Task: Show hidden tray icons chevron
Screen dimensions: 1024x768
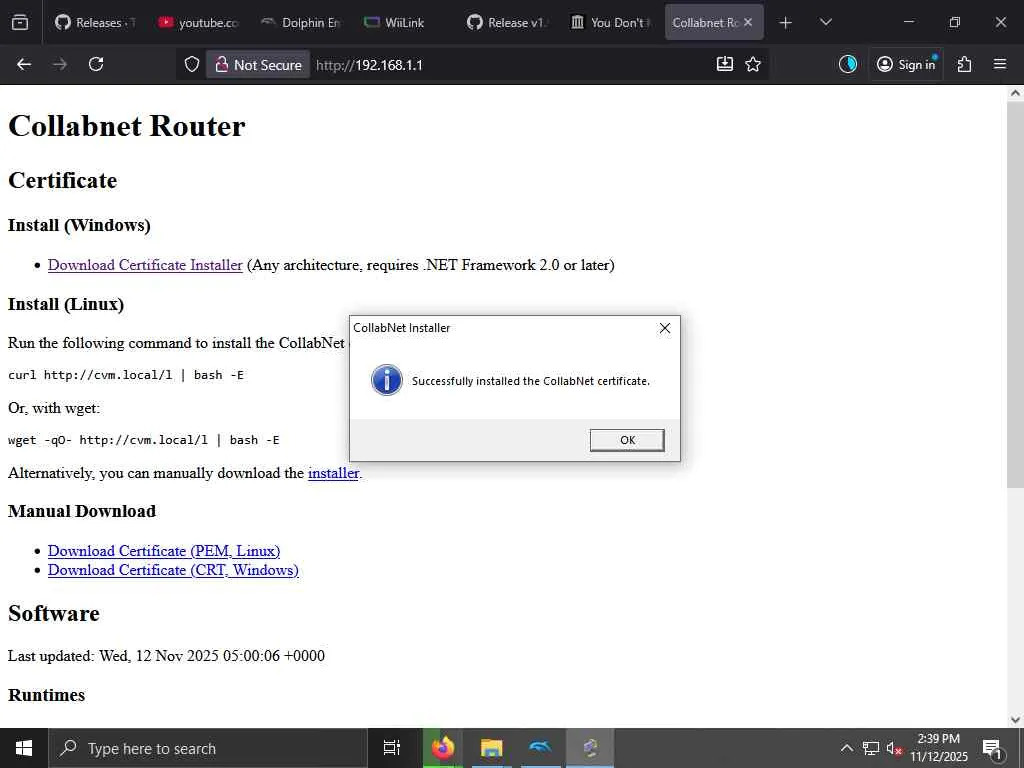Action: [846, 748]
